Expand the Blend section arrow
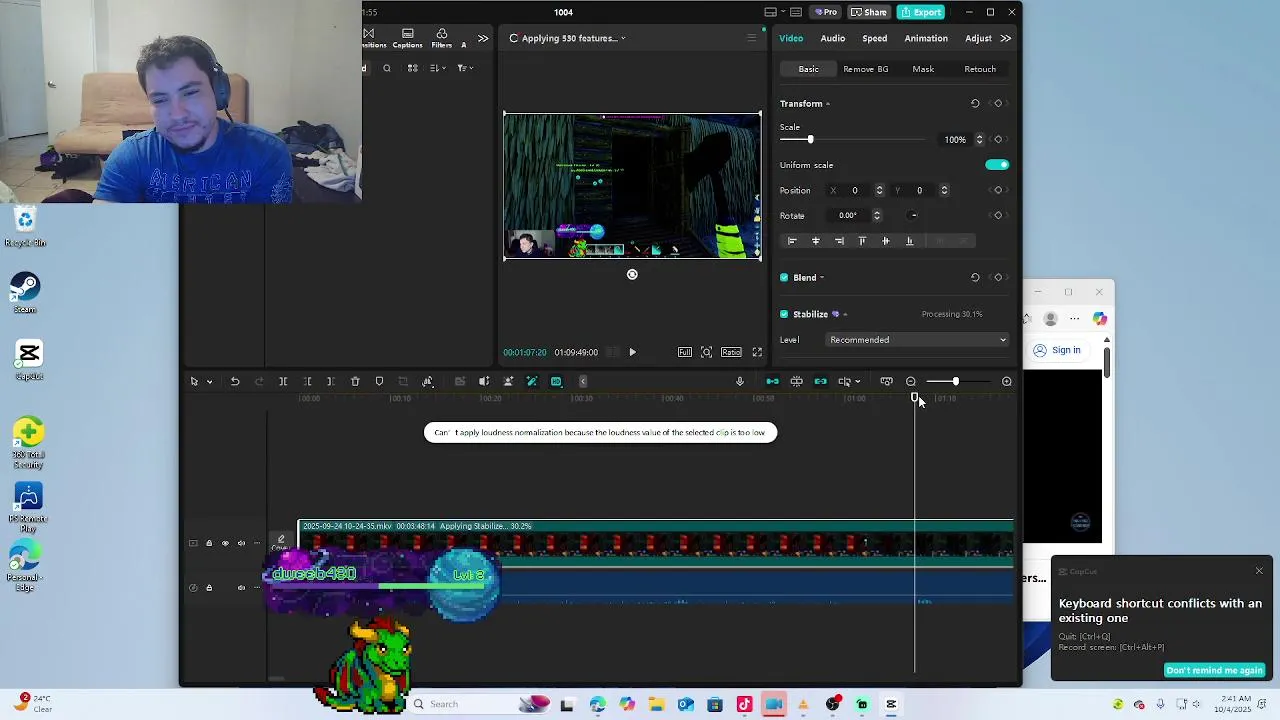 (822, 278)
